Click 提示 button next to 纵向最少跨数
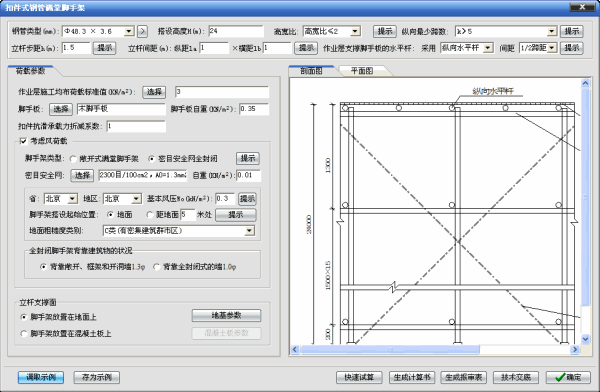This screenshot has height=392, width=600. tap(572, 31)
